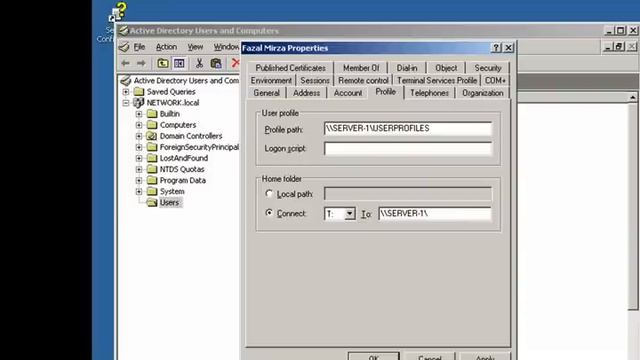640x360 pixels.
Task: Open the Dial-in tab
Action: 407,68
